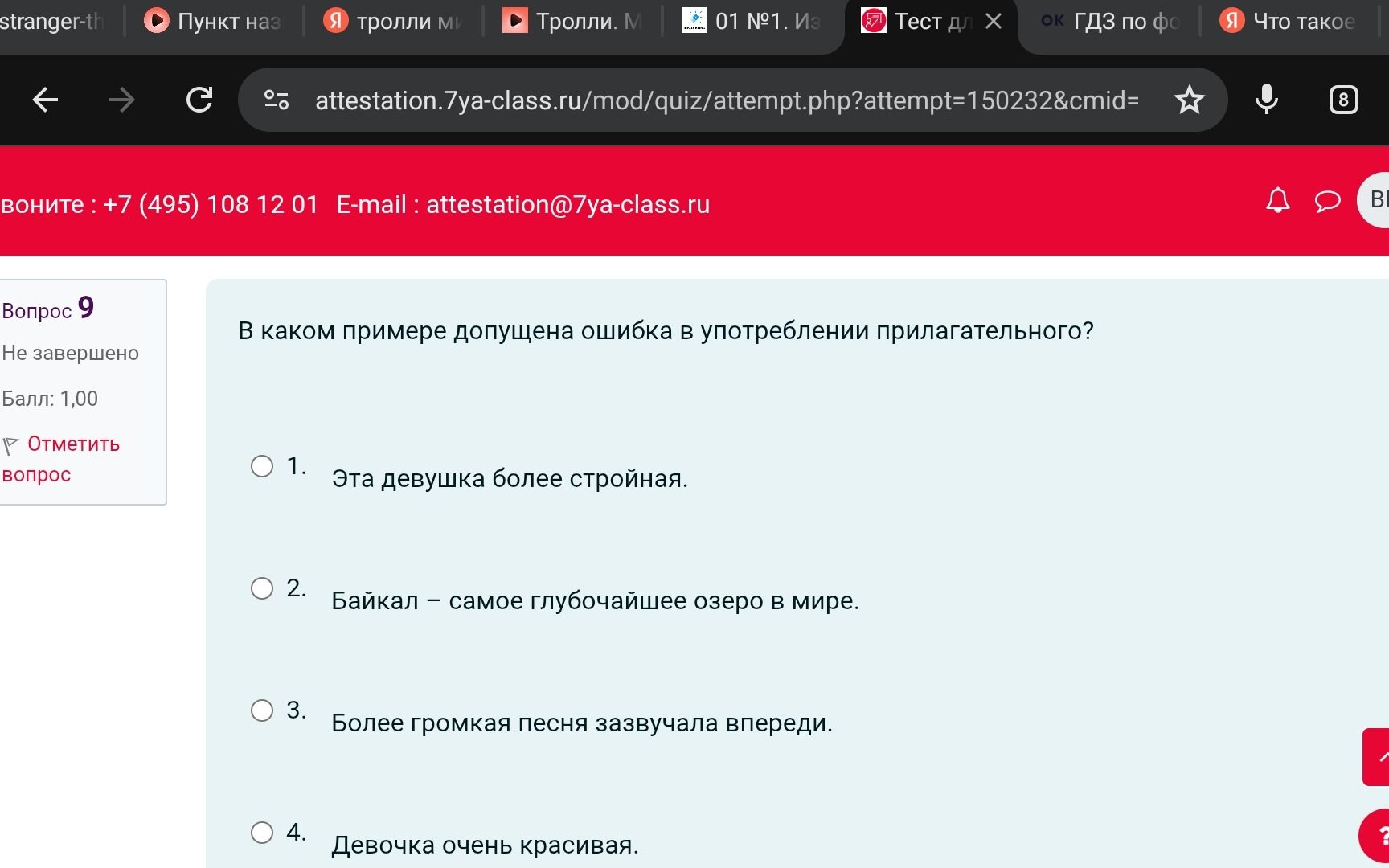This screenshot has width=1389, height=868.
Task: Choose answer 3 Более громкая песня
Action: [x=262, y=710]
